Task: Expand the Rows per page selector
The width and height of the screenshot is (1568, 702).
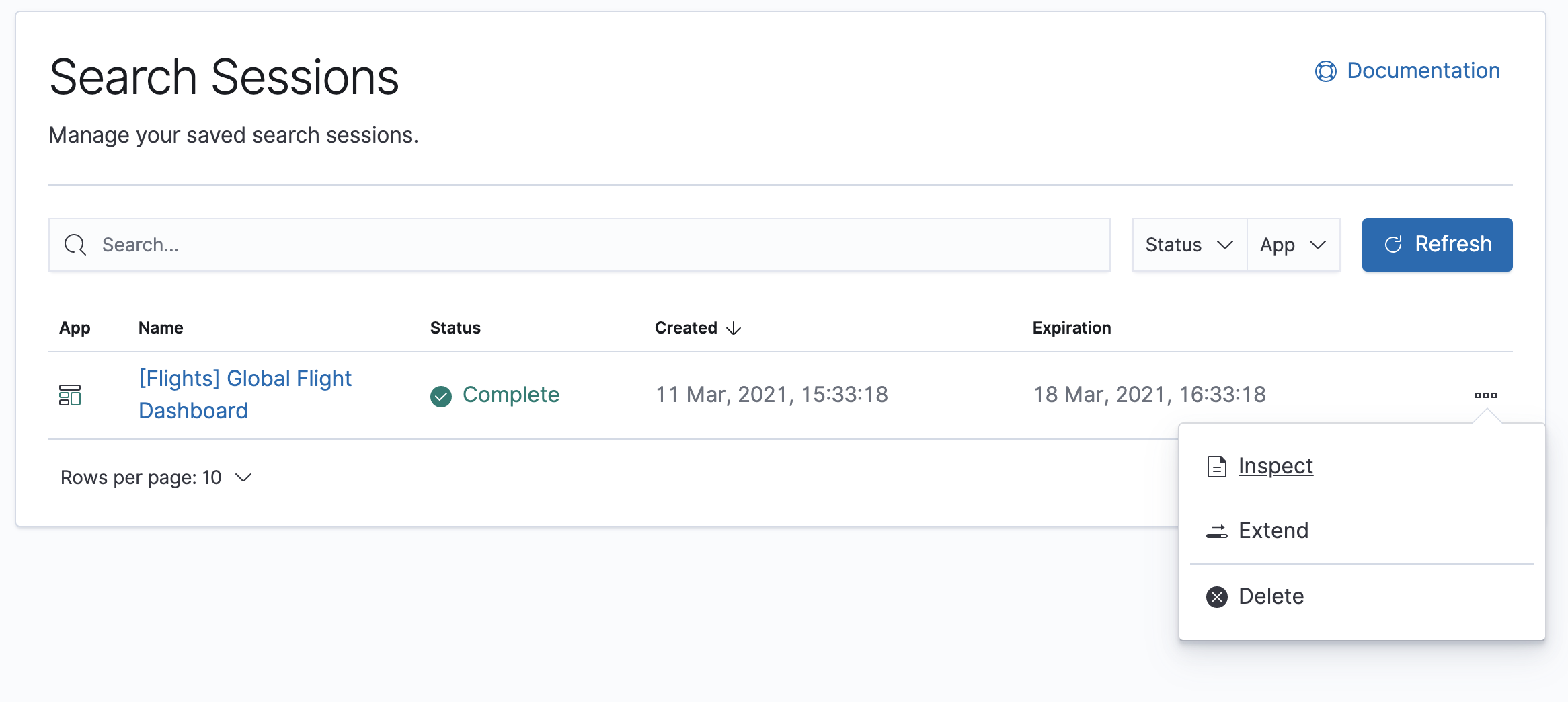Action: (157, 477)
